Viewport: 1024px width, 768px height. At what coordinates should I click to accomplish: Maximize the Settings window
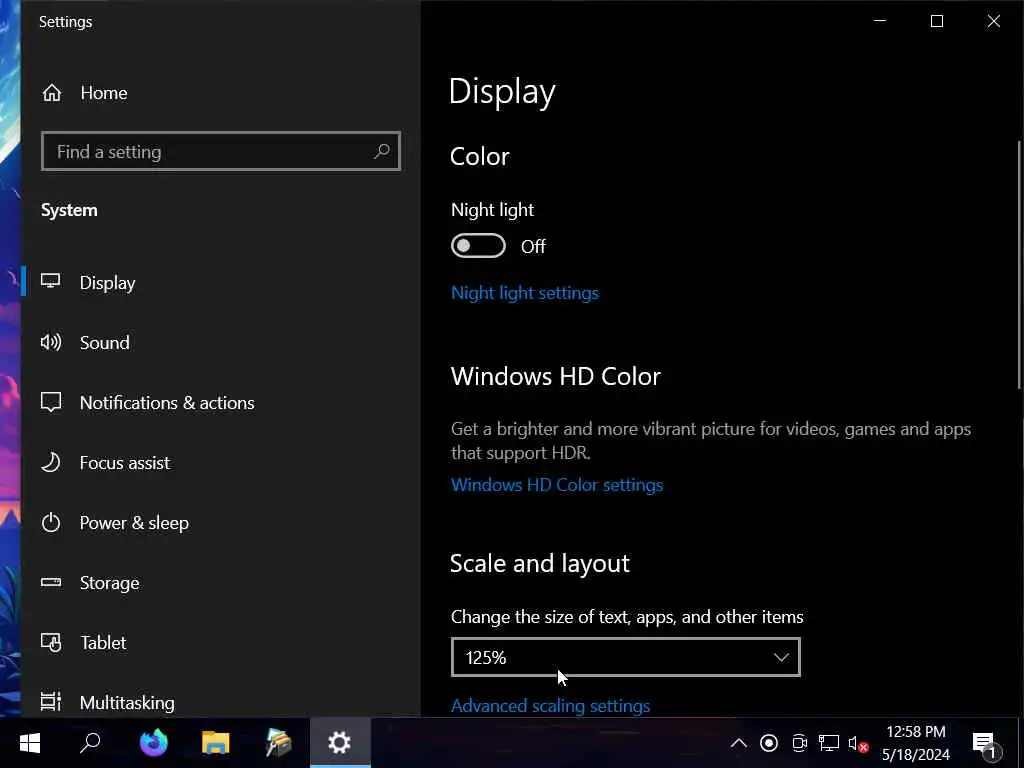tap(936, 22)
